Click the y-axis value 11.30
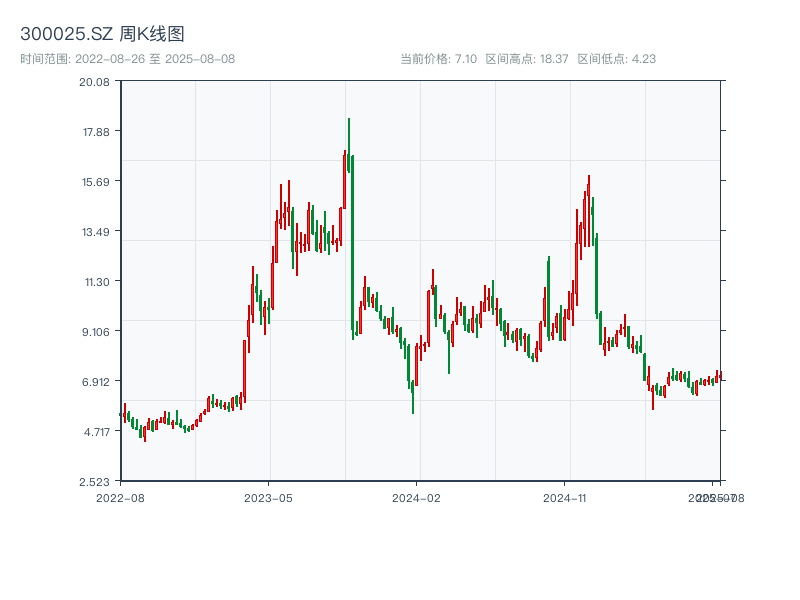This screenshot has height=600, width=800. [x=97, y=282]
